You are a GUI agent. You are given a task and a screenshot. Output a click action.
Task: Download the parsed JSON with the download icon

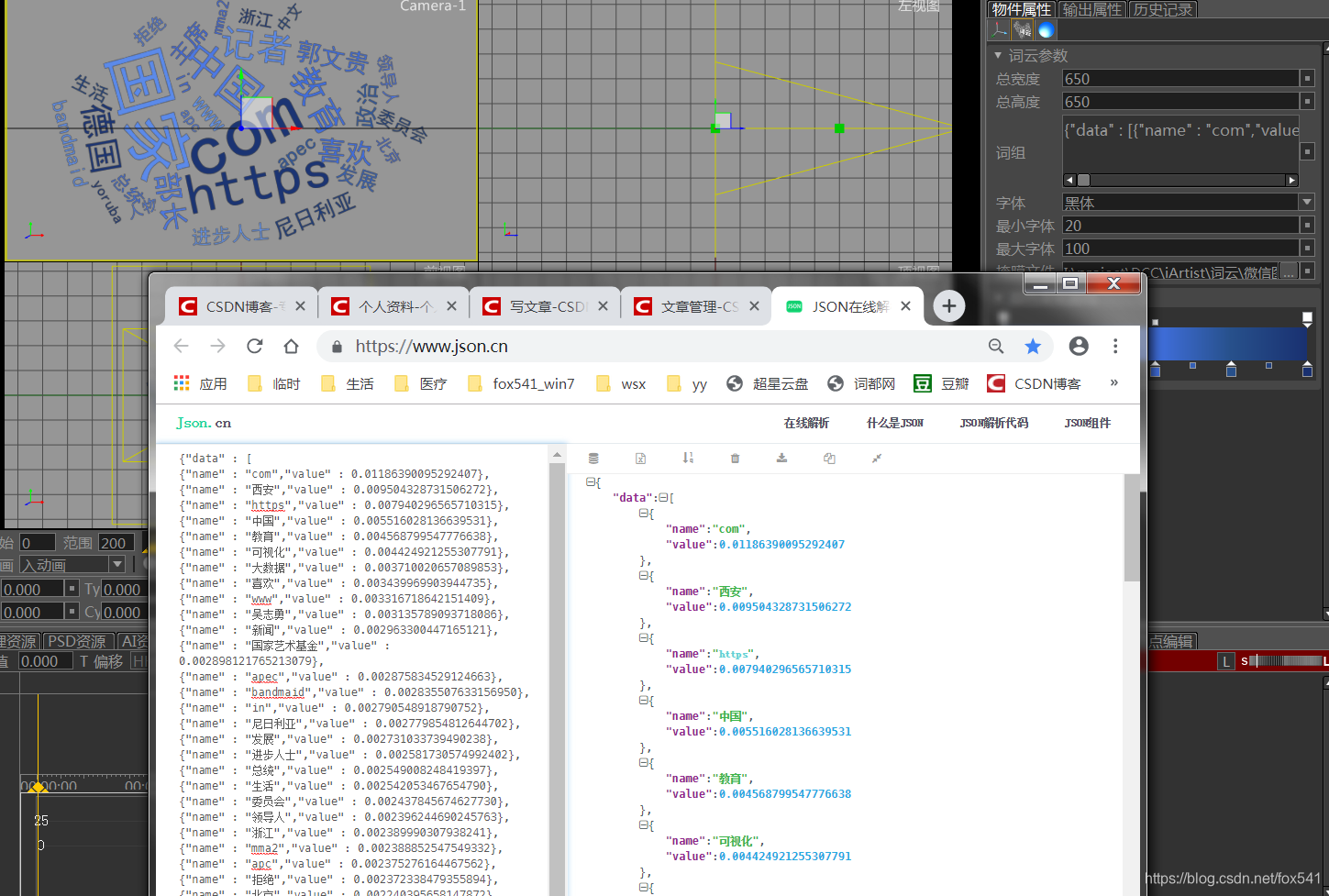tap(781, 458)
